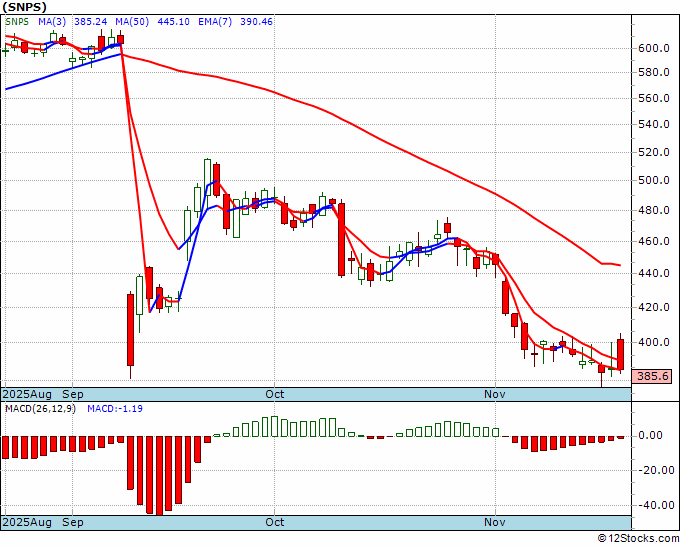Click the MA(50) value 445.10
Screen dimensions: 680x546
point(173,22)
